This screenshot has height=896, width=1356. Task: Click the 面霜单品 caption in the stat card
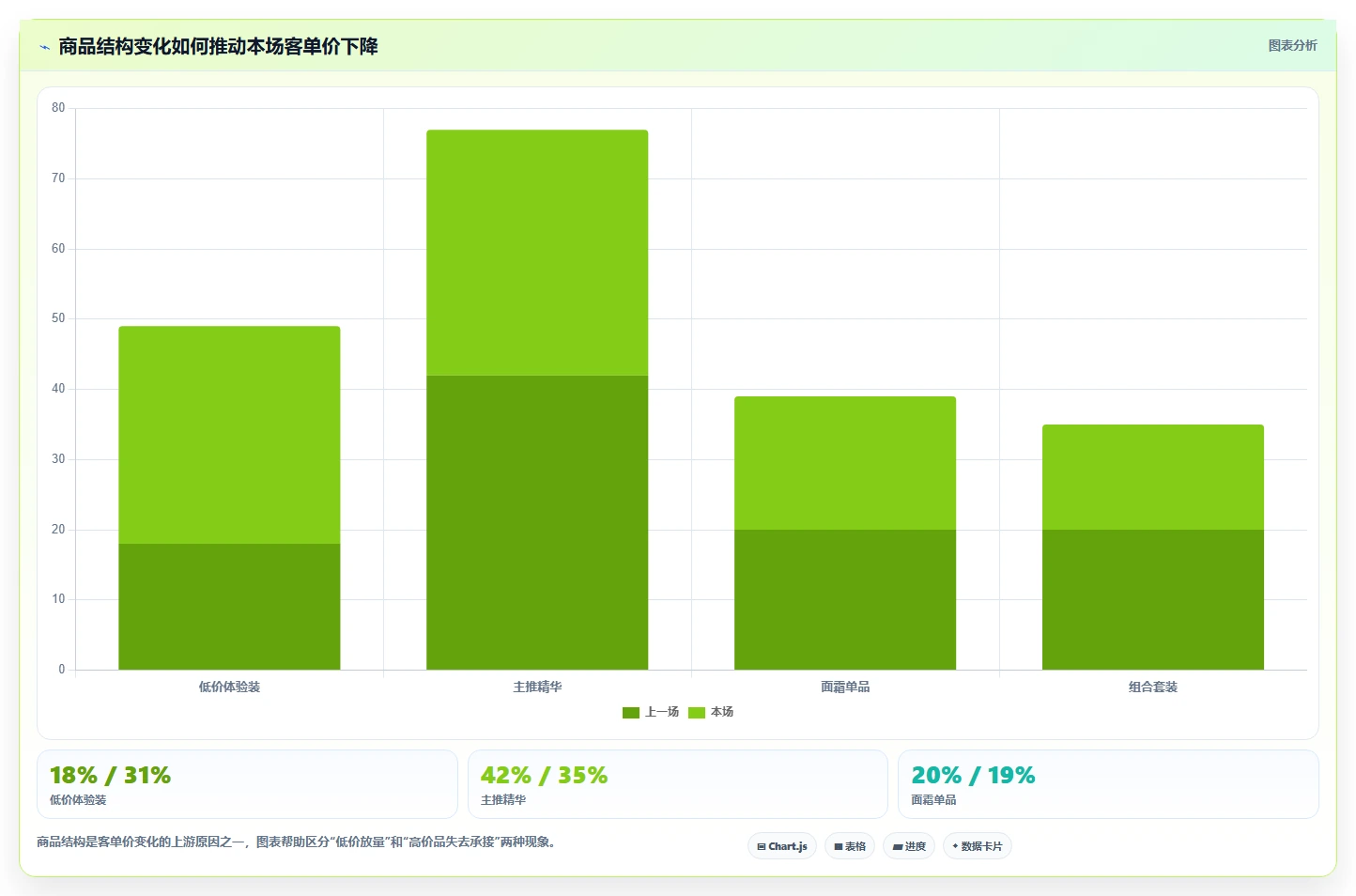point(933,800)
